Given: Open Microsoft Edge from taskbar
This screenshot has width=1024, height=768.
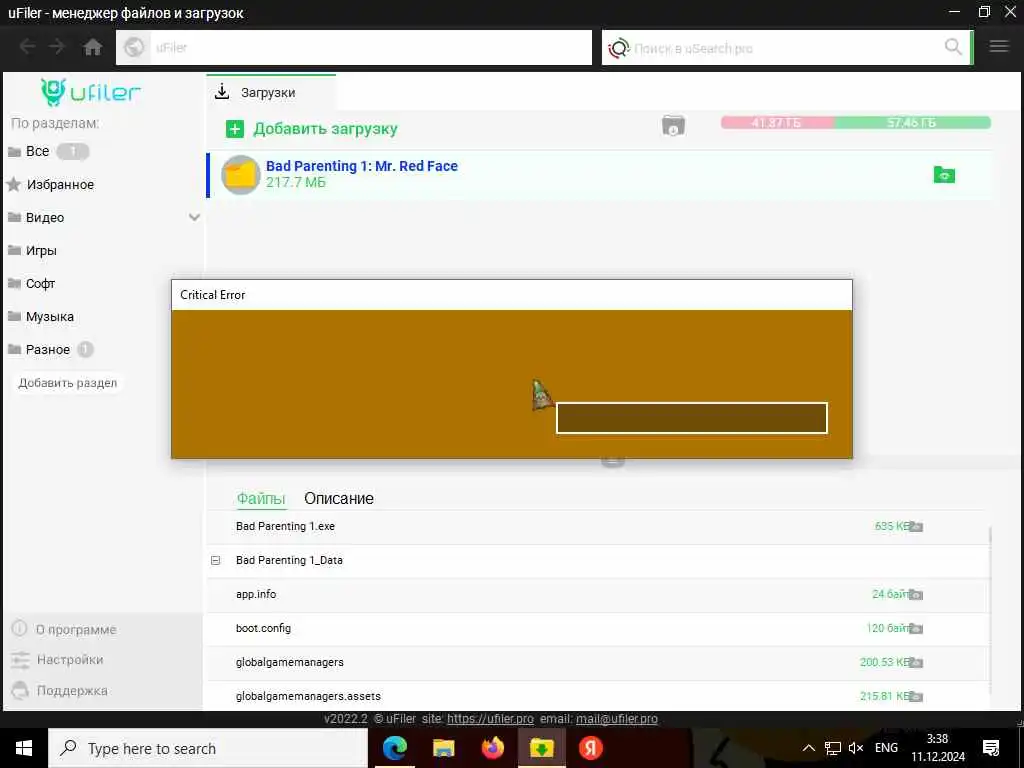Looking at the screenshot, I should tap(394, 748).
